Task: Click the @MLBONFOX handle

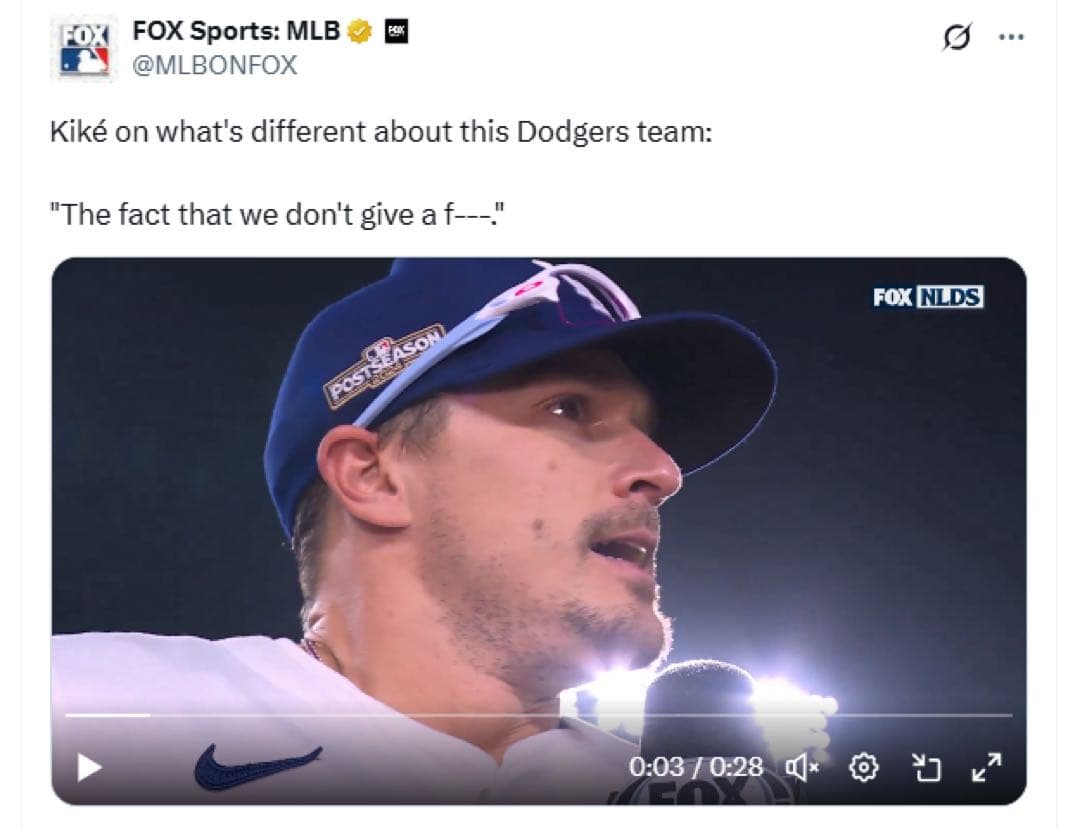Action: coord(214,66)
